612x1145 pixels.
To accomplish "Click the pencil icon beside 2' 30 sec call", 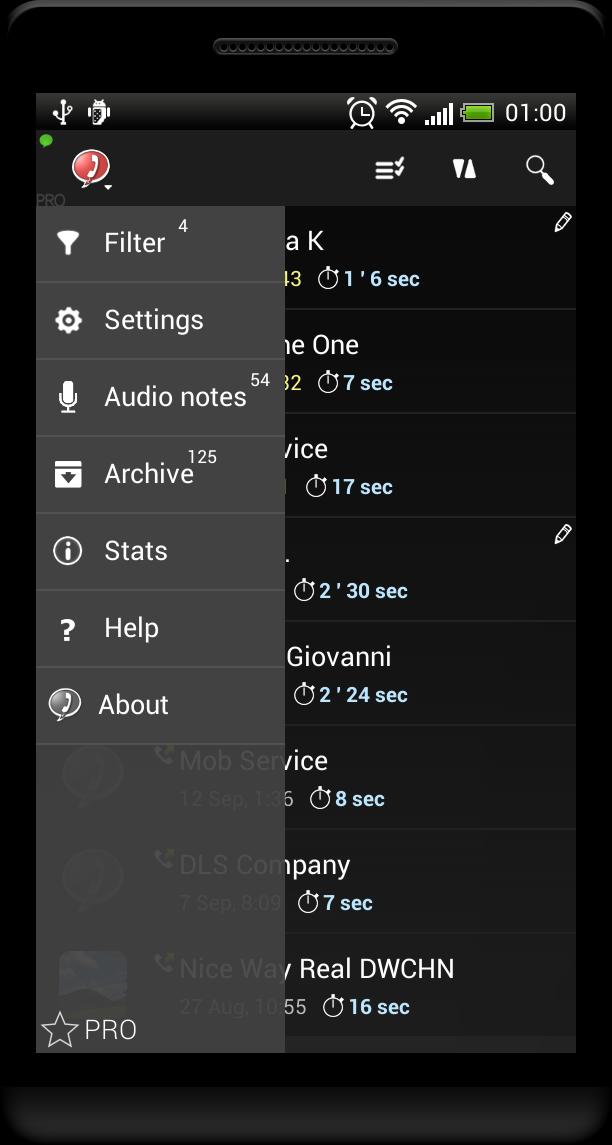I will tap(563, 535).
